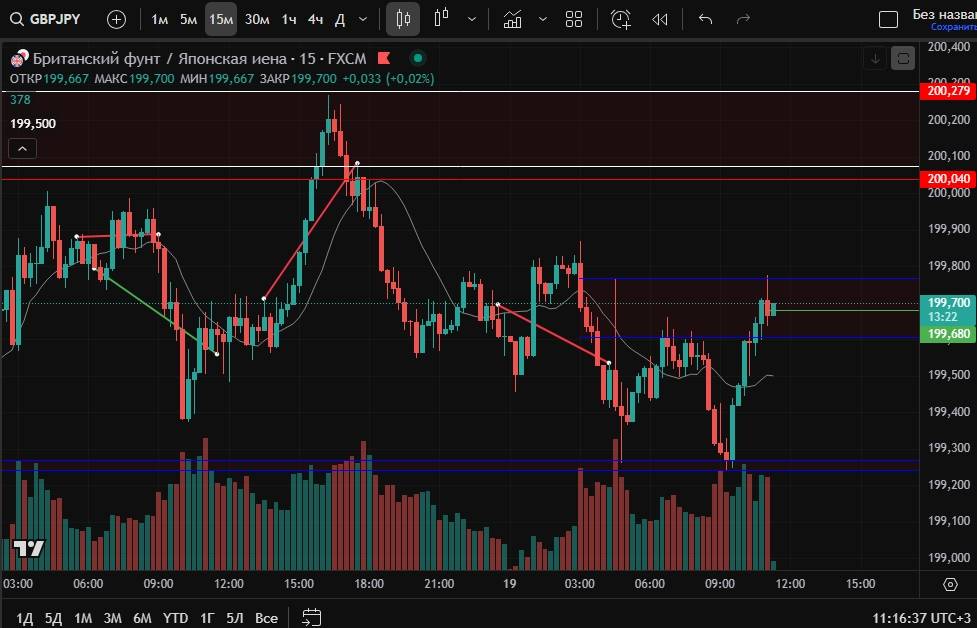Open the indicators menu icon
This screenshot has height=628, width=977.
tap(513, 19)
